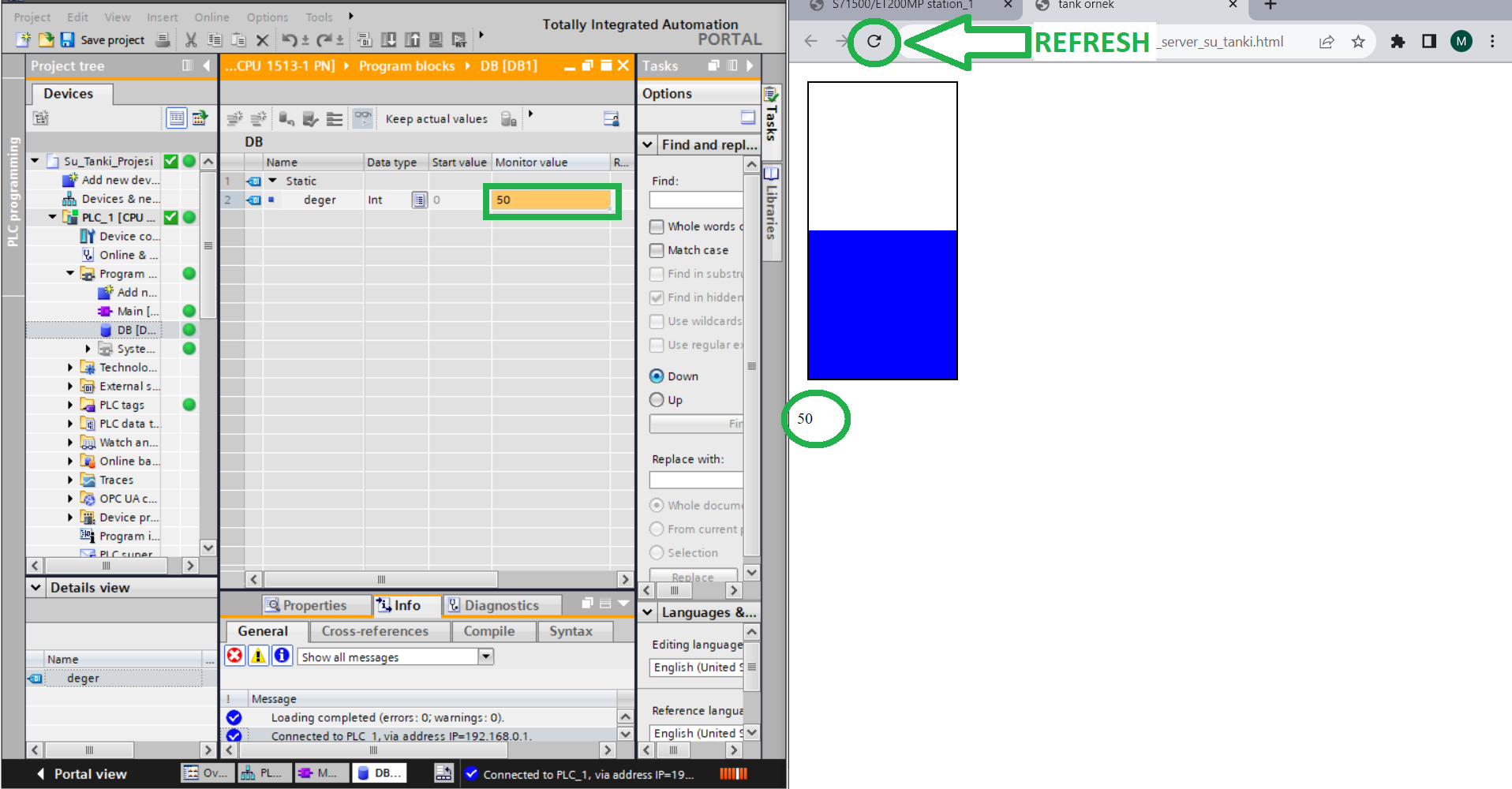This screenshot has width=1512, height=789.
Task: Click the Portal view link
Action: coord(81,774)
